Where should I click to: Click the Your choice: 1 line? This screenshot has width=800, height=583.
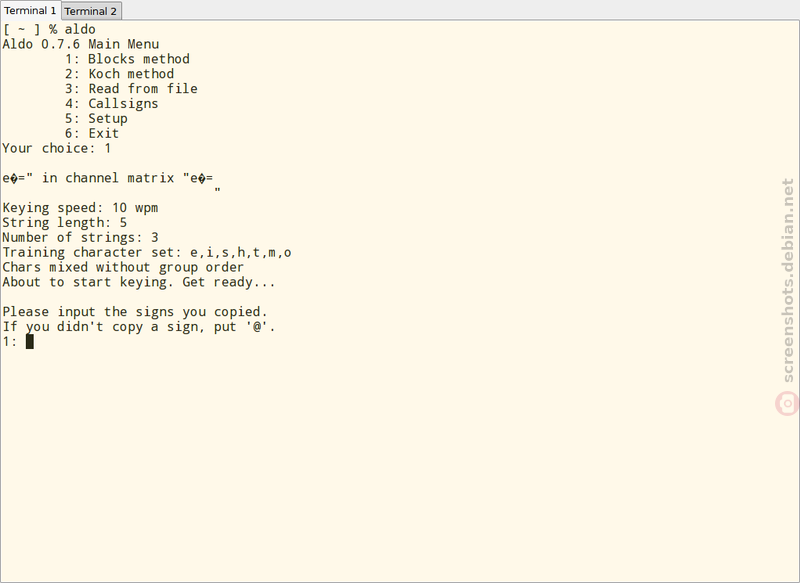pyautogui.click(x=57, y=148)
